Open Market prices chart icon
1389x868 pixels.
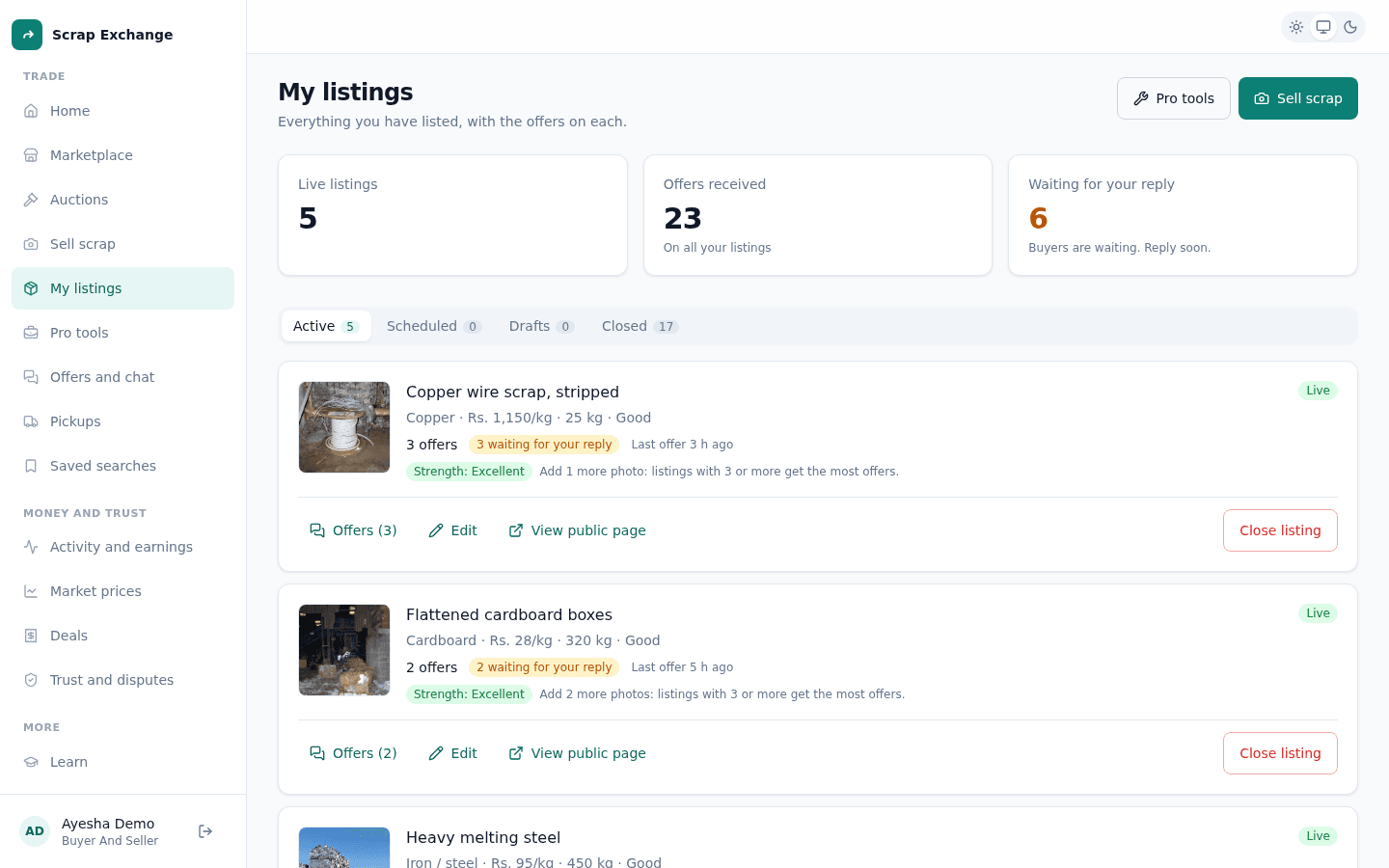click(x=31, y=591)
